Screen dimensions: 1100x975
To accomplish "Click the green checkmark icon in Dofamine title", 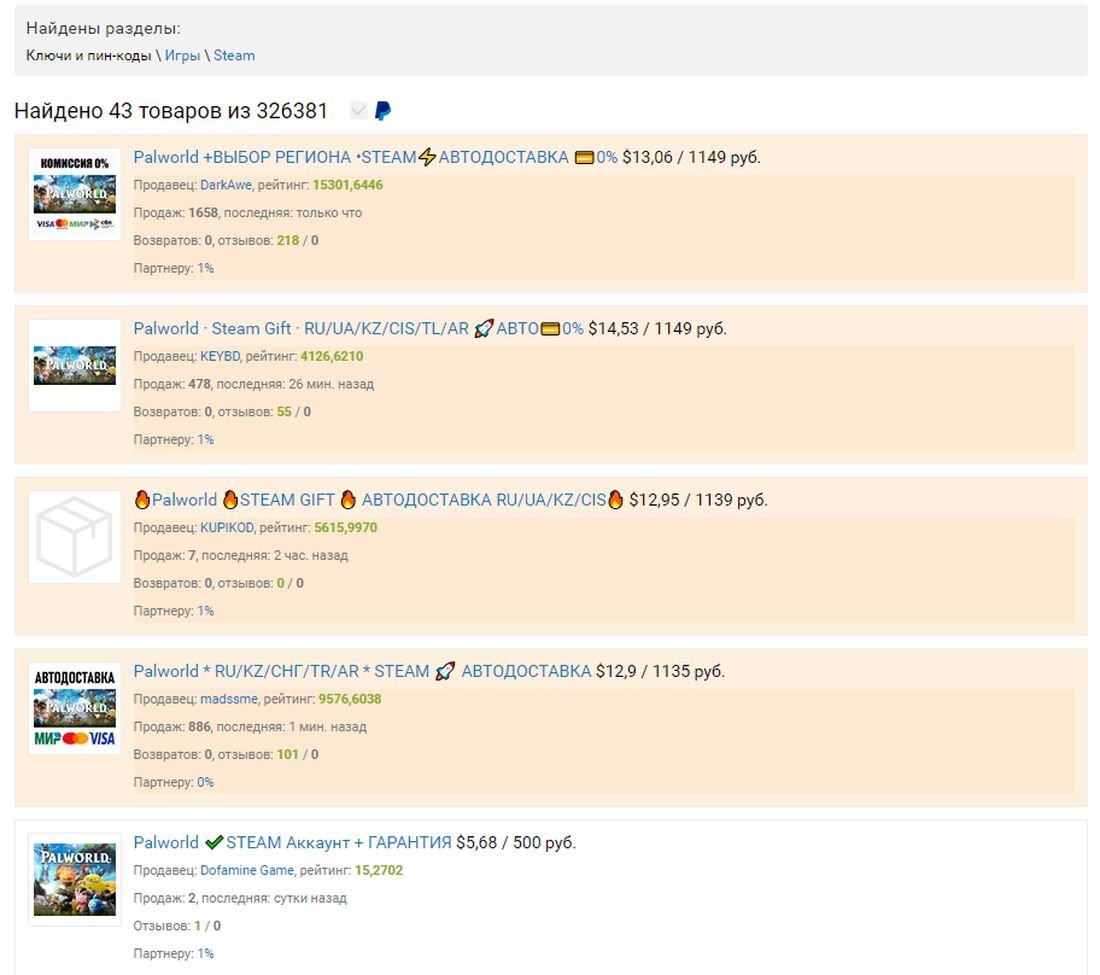I will coord(214,842).
